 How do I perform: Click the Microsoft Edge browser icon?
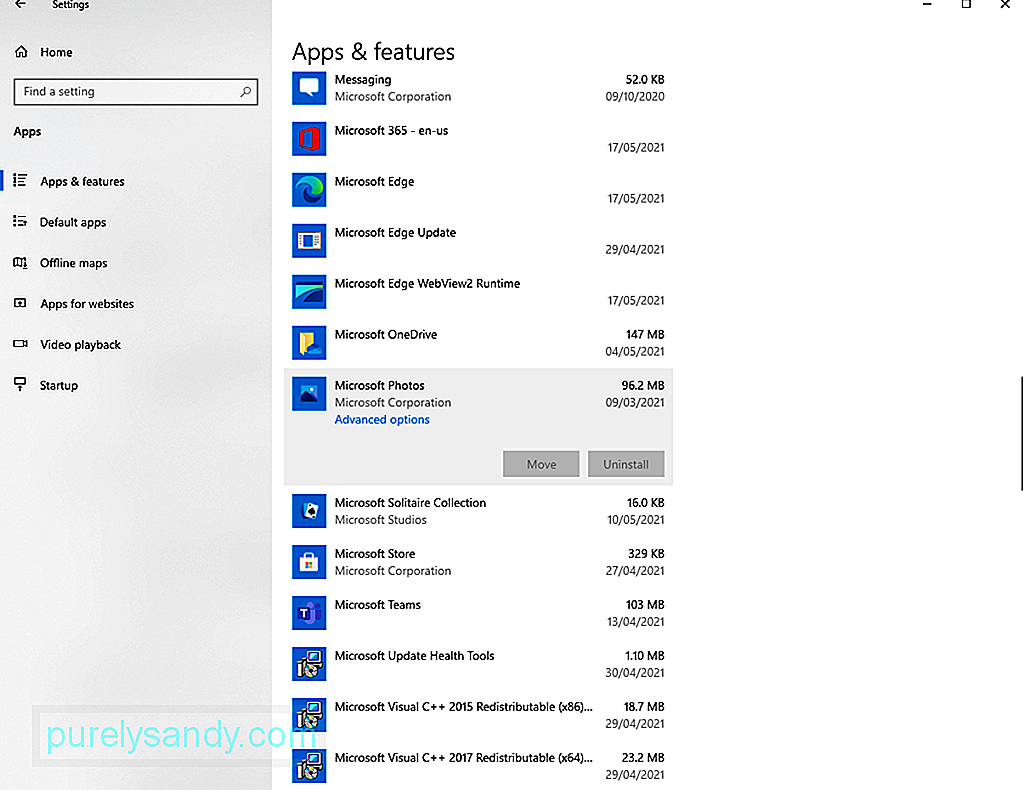click(309, 189)
